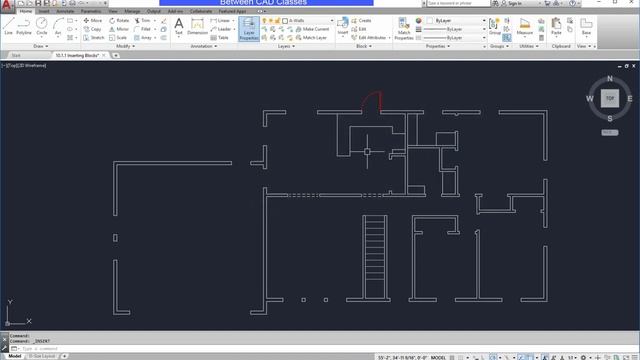Click the Move tool
Image resolution: width=640 pixels, height=360 pixels.
coord(93,20)
